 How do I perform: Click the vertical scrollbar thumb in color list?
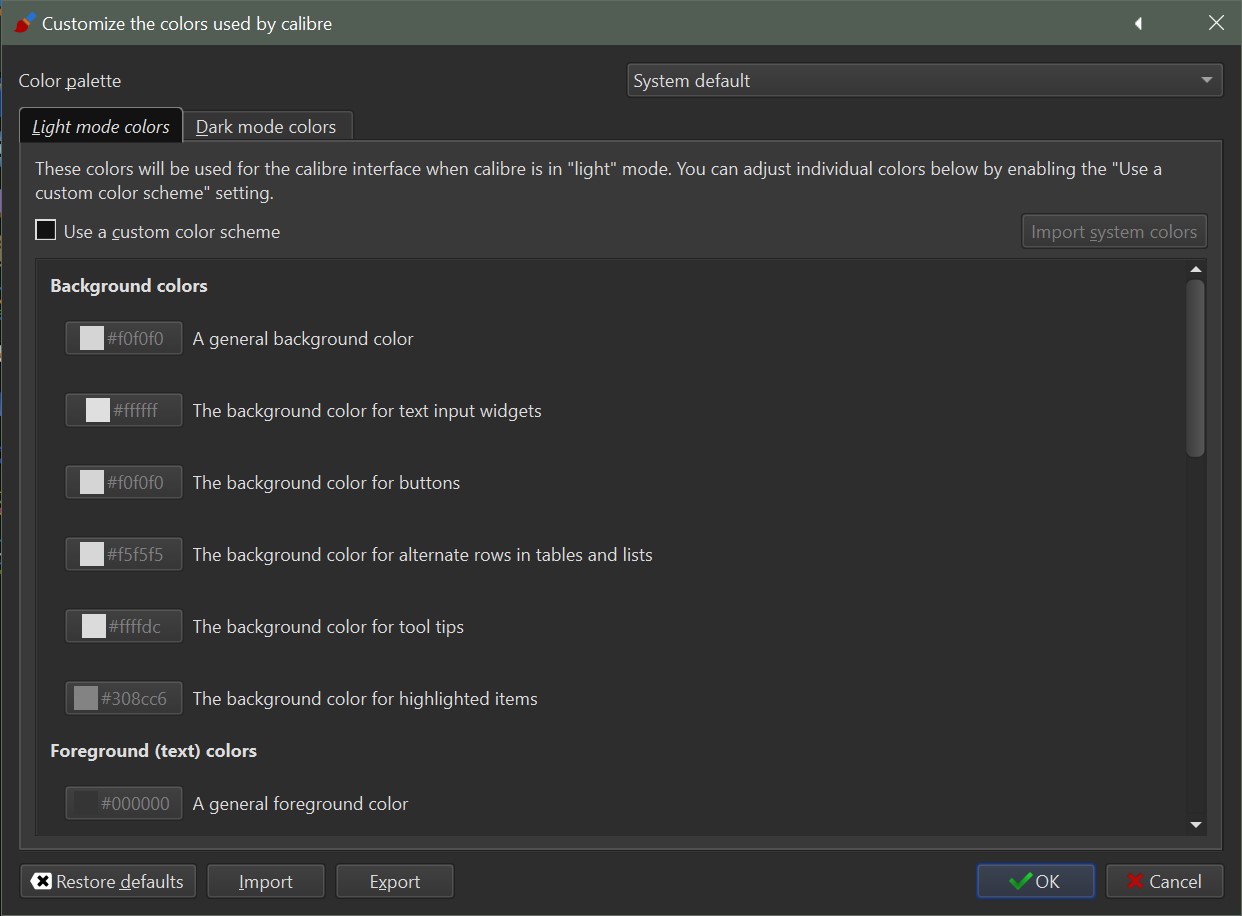(x=1196, y=368)
